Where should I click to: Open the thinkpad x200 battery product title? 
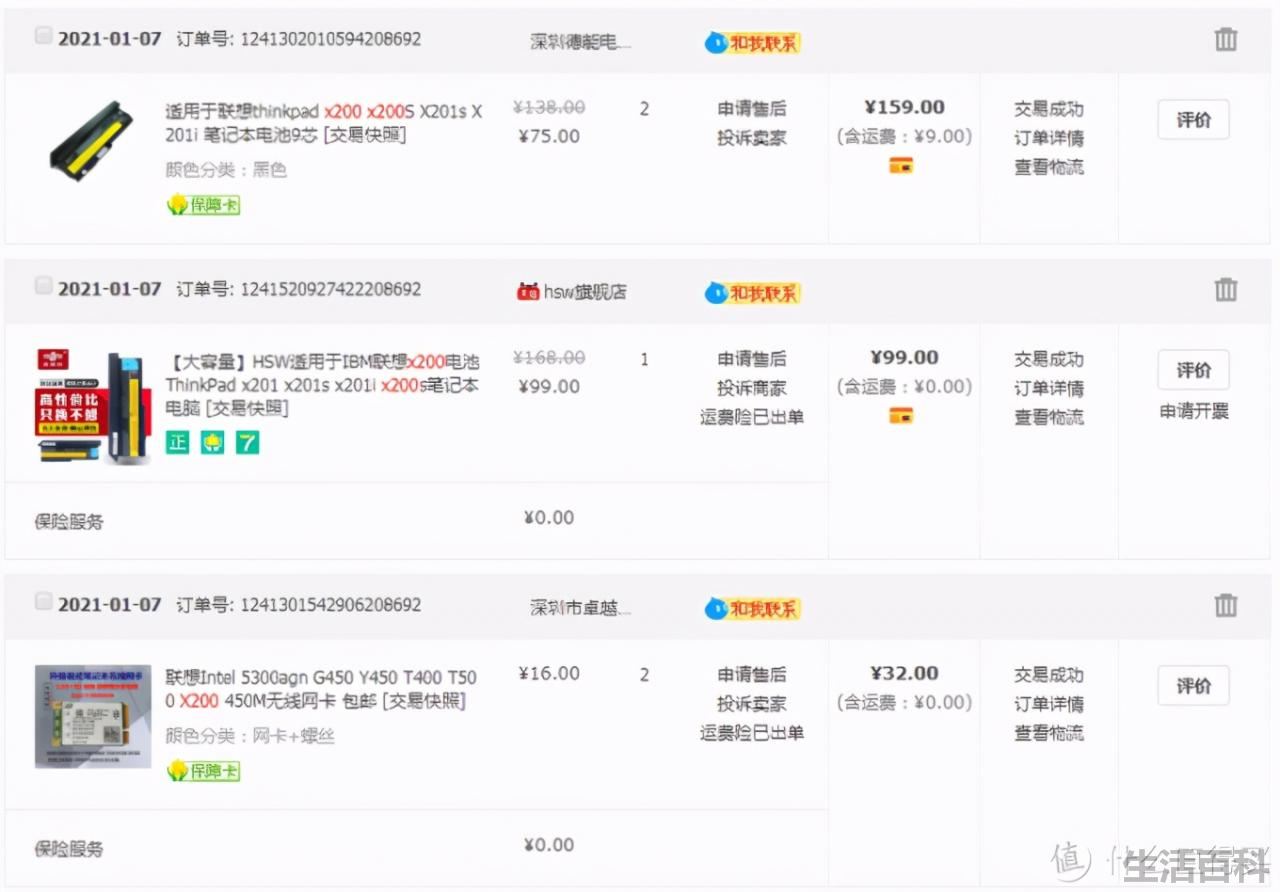point(324,123)
